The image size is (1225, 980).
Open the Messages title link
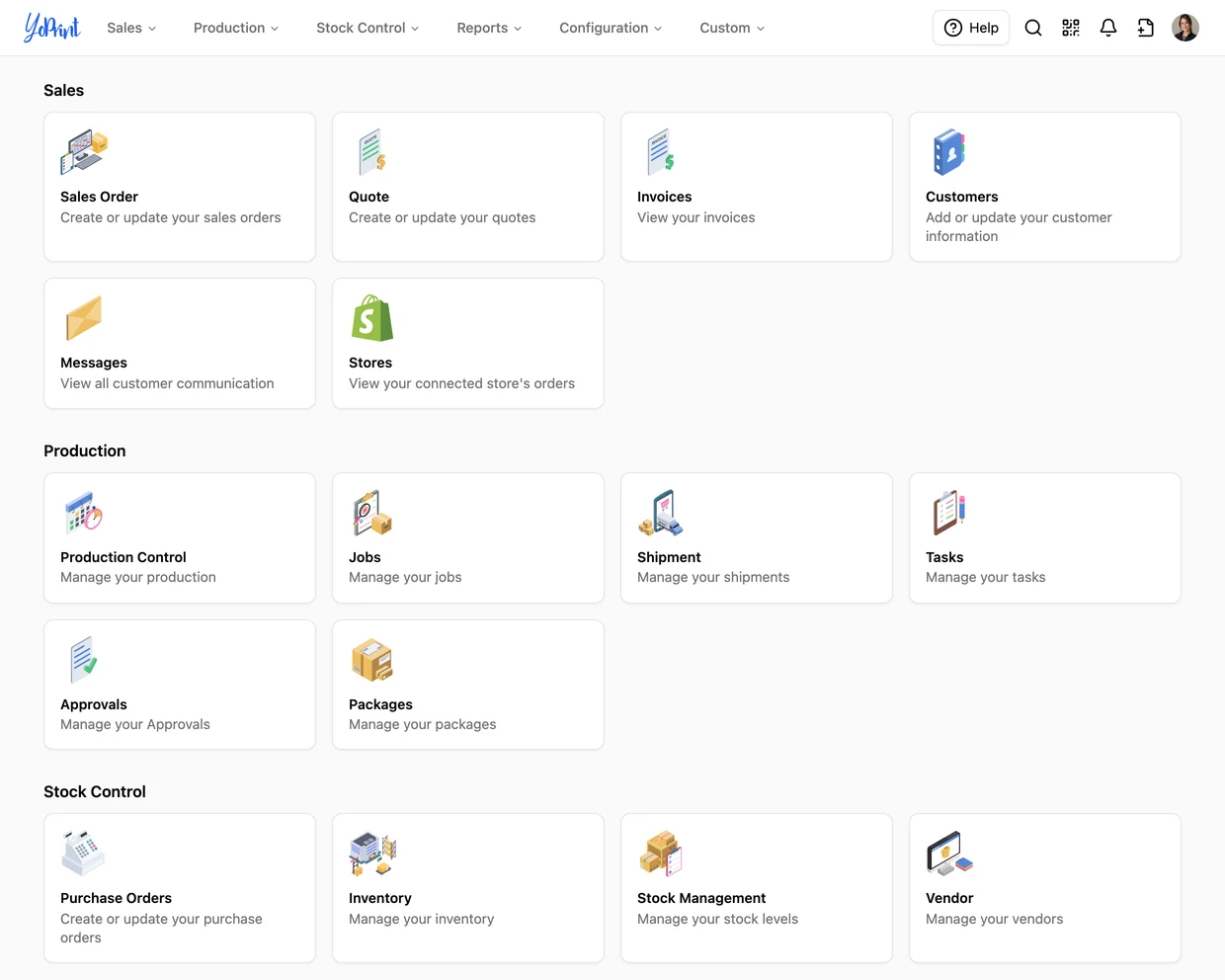[x=94, y=363]
